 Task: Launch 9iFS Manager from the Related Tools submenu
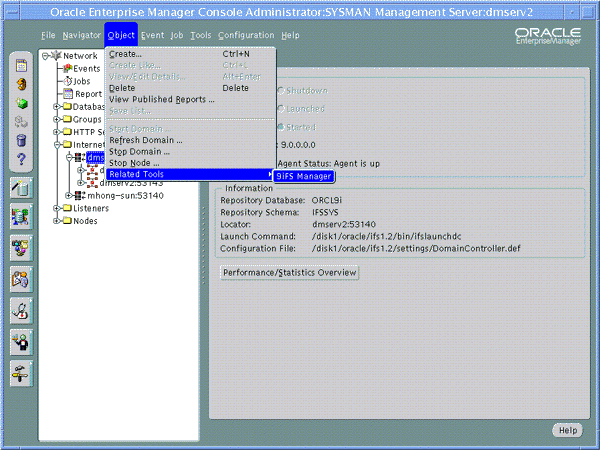click(x=304, y=176)
